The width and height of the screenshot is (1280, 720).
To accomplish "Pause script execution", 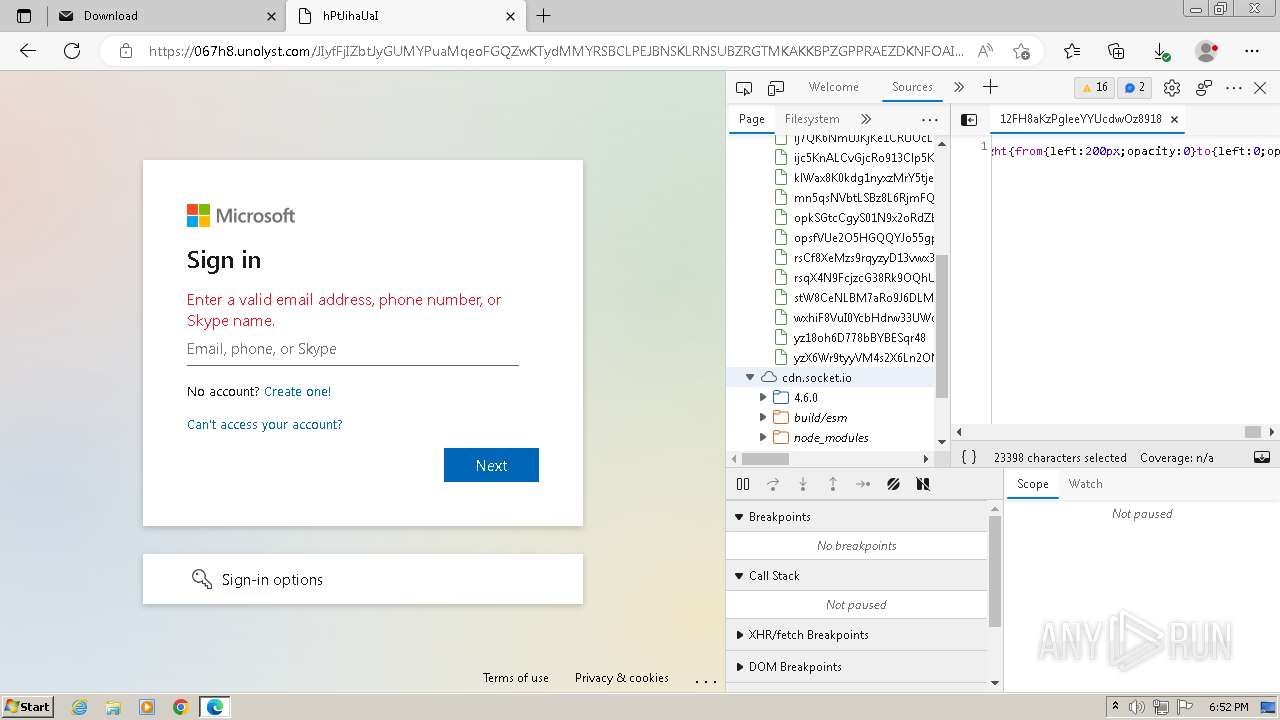I will point(743,484).
